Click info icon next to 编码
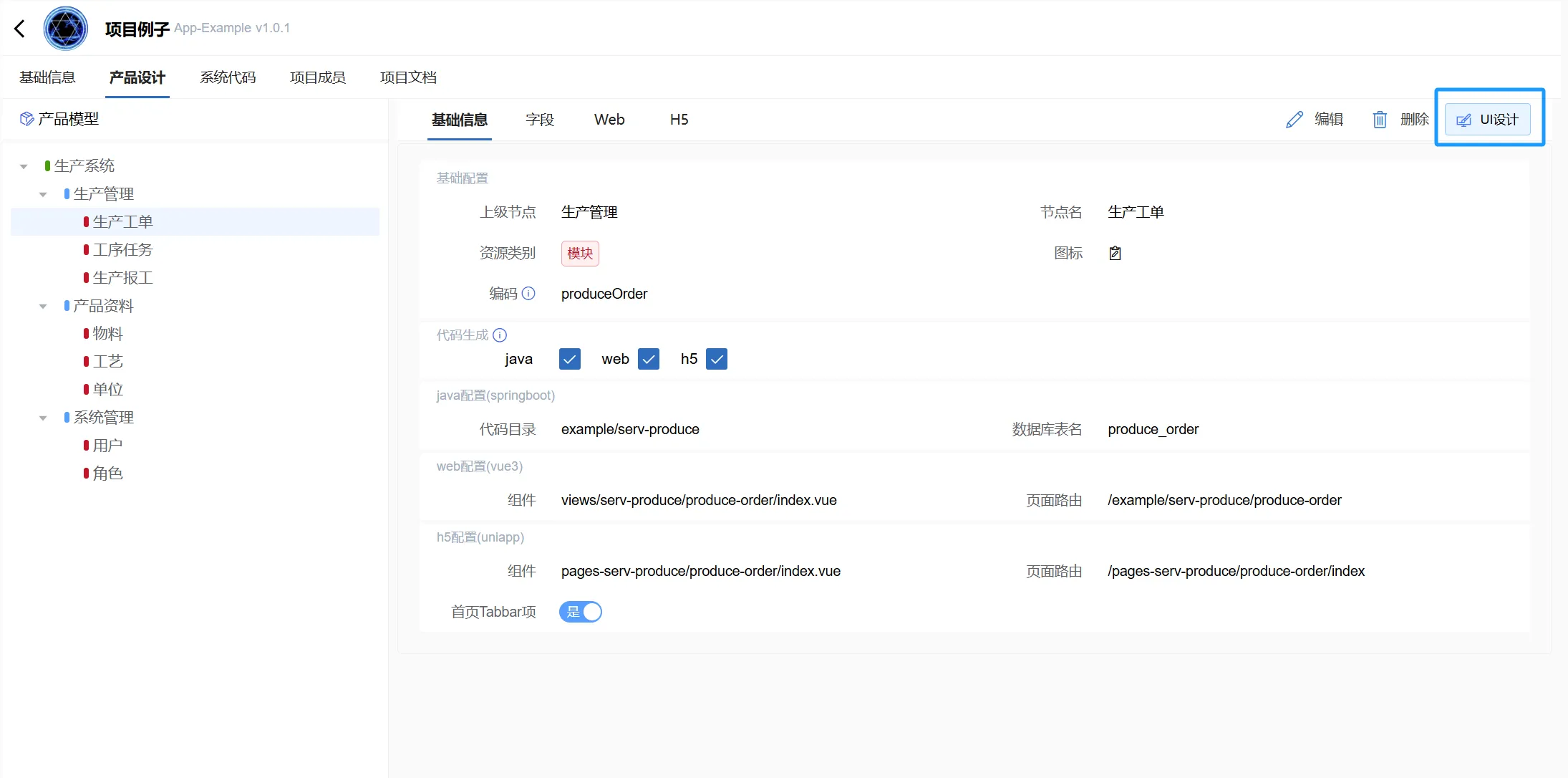 point(528,294)
